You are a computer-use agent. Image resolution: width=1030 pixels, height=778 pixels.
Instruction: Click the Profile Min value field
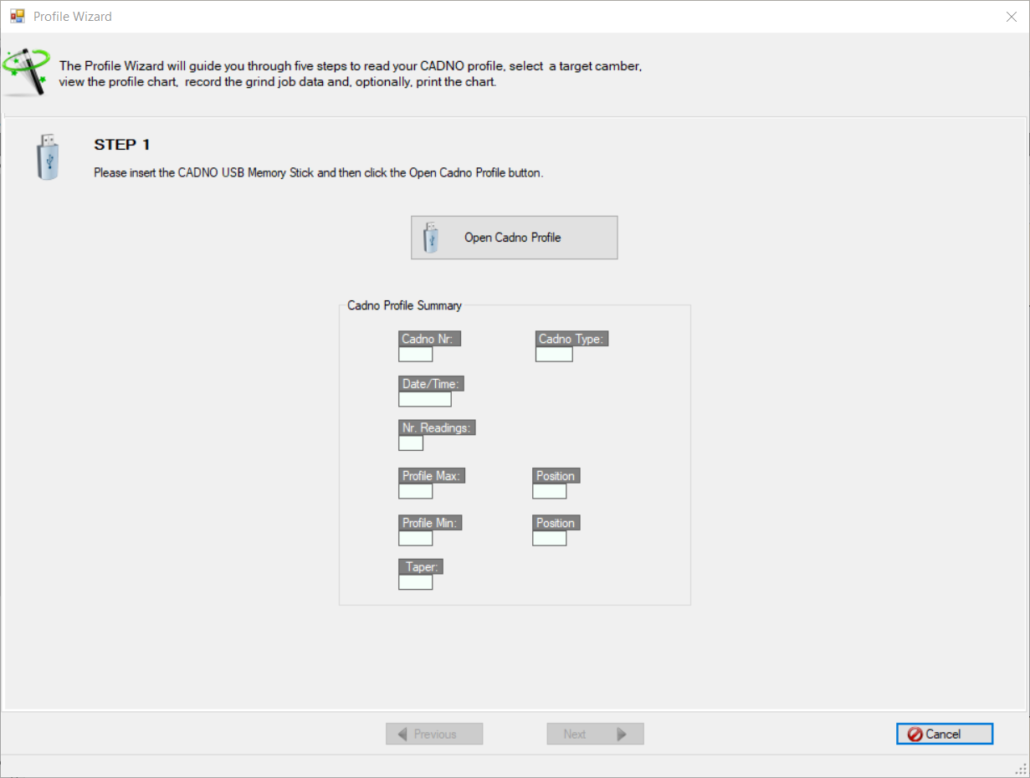point(415,538)
